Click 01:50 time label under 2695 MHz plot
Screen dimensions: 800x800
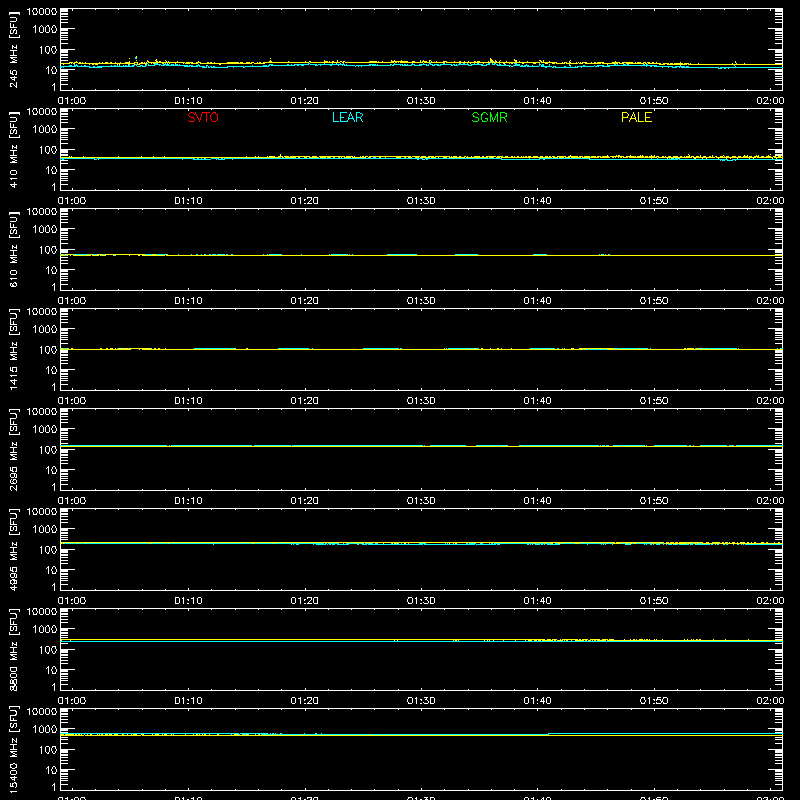tap(654, 501)
